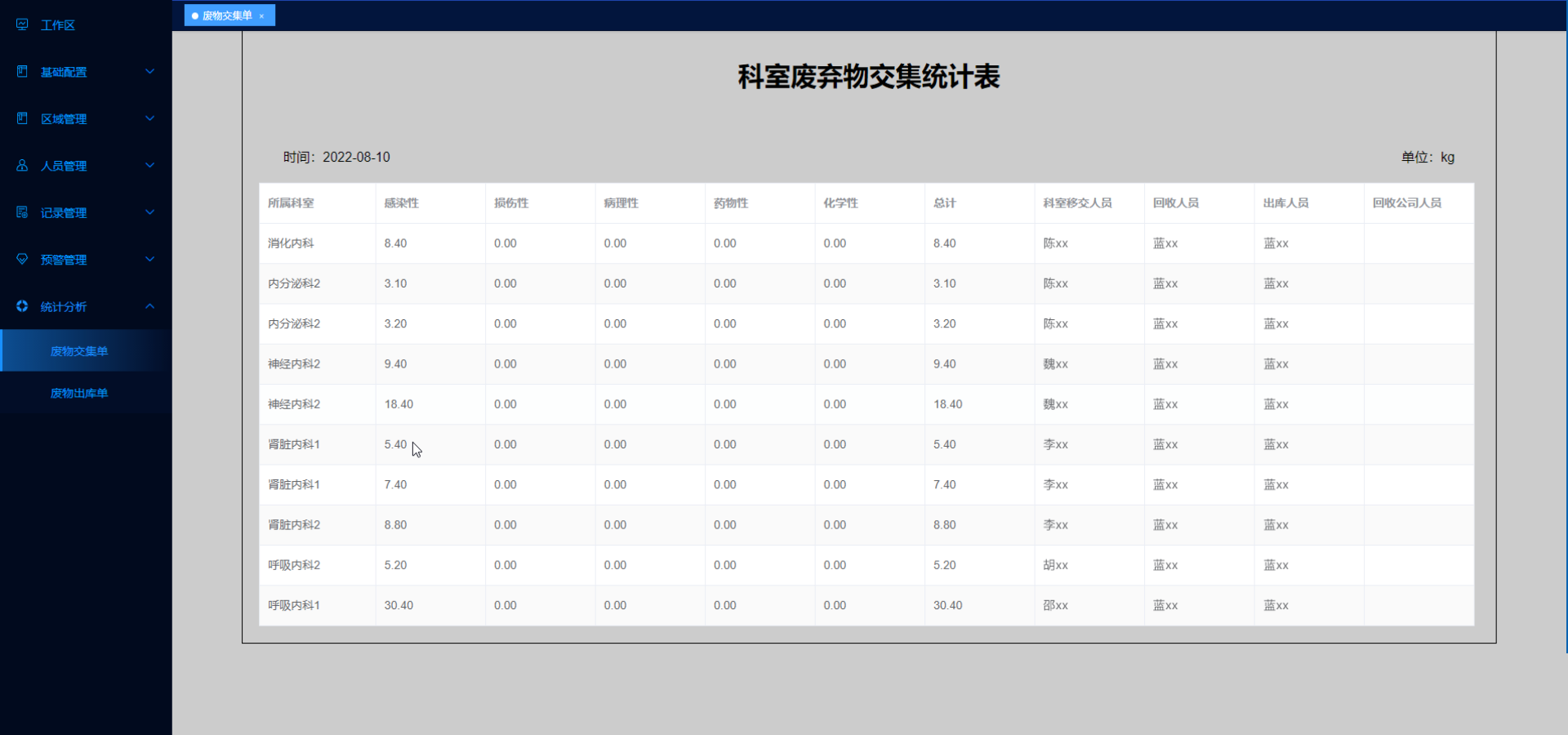Open 基础配置 in the sidebar
This screenshot has height=735, width=1568.
pyautogui.click(x=86, y=72)
